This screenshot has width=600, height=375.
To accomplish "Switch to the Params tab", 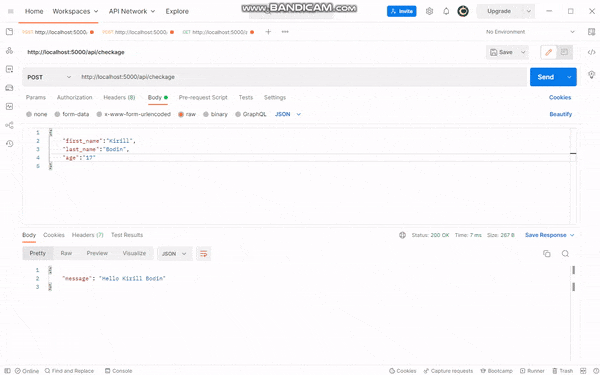I will [x=36, y=98].
